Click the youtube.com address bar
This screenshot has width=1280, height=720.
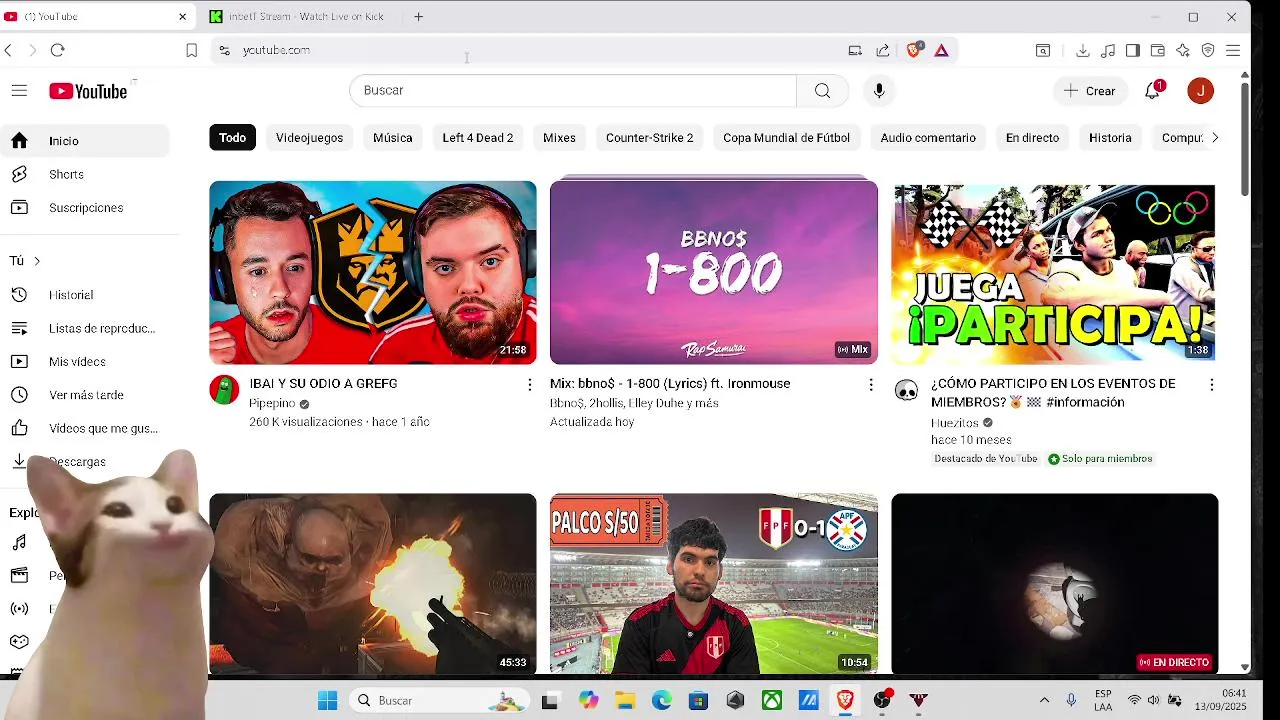530,50
